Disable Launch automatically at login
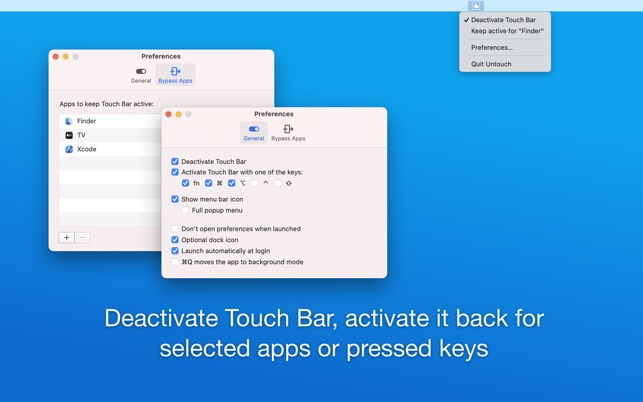 pos(175,251)
